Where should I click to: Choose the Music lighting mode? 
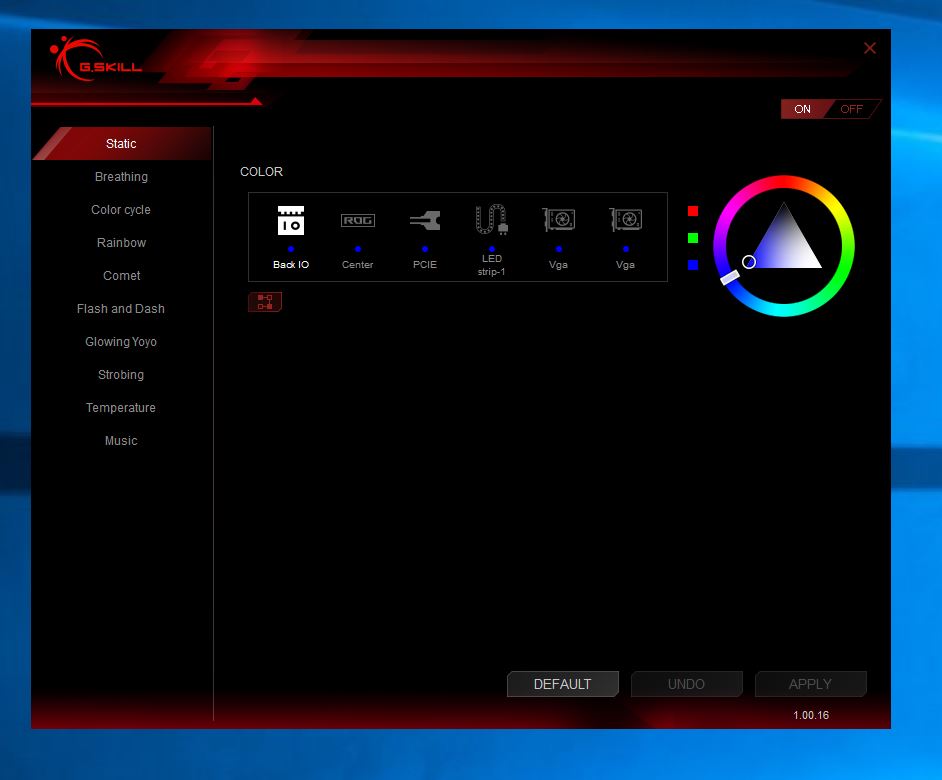pos(121,441)
